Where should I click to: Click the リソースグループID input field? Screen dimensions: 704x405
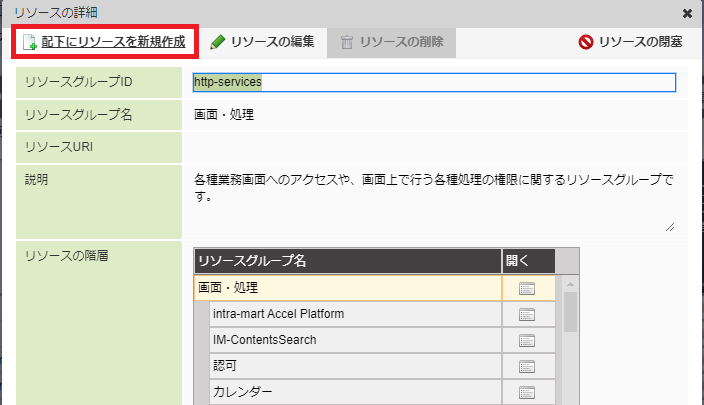[x=434, y=83]
